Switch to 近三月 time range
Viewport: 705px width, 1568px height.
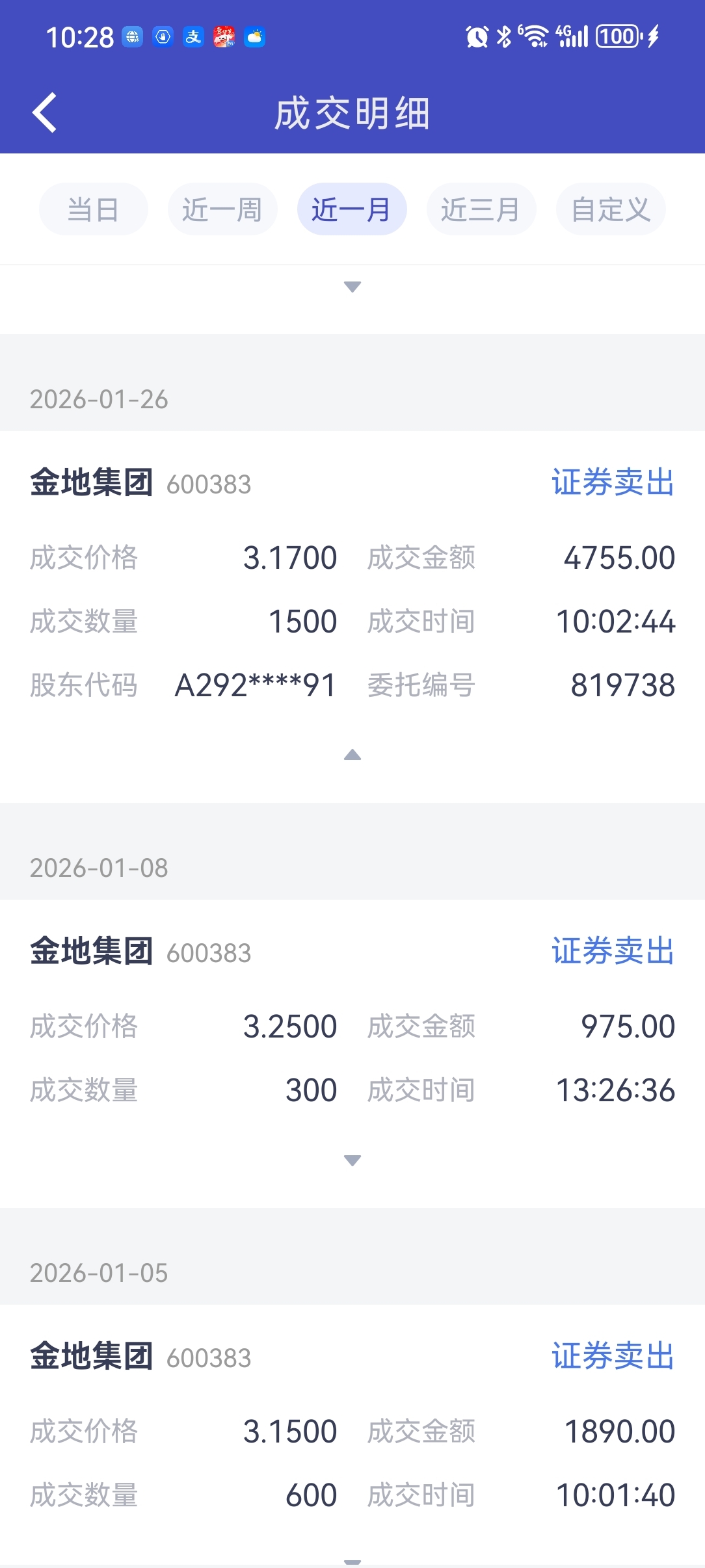481,209
